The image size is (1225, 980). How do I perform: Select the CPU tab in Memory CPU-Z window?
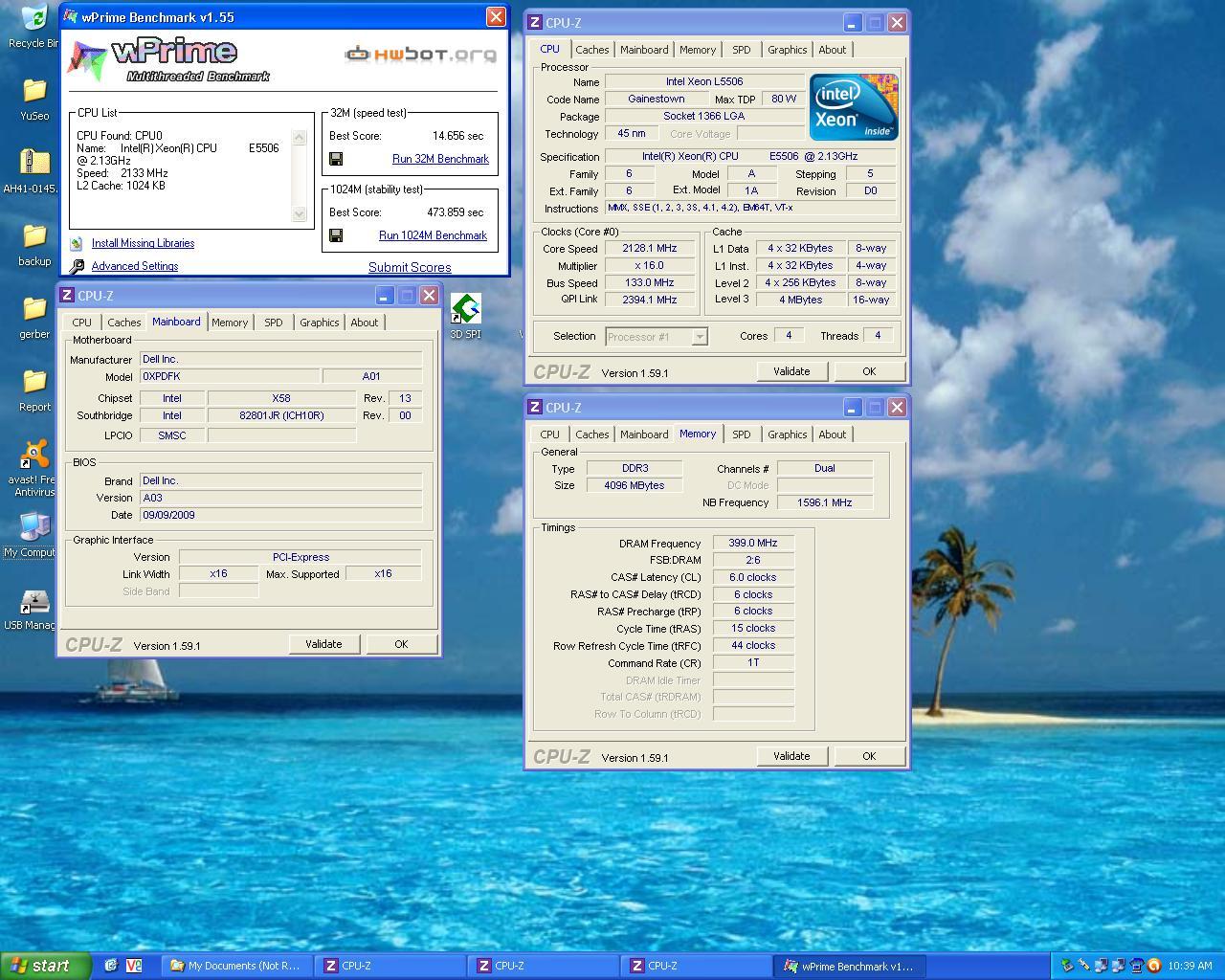click(x=550, y=434)
